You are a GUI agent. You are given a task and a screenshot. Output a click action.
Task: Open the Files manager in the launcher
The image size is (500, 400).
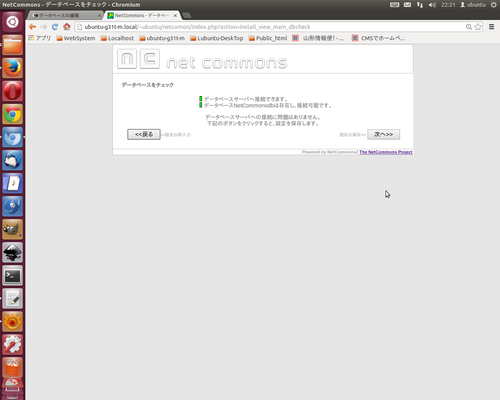(x=13, y=45)
